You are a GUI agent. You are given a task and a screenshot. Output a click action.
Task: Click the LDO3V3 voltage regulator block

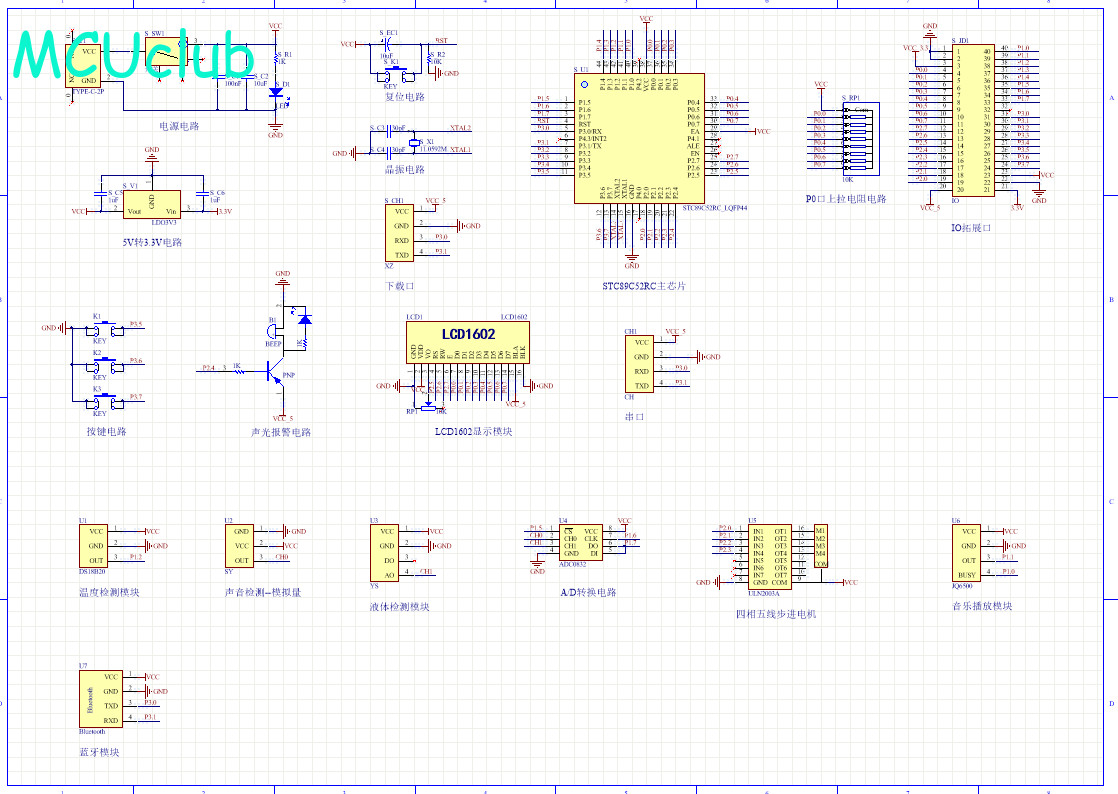[x=151, y=204]
